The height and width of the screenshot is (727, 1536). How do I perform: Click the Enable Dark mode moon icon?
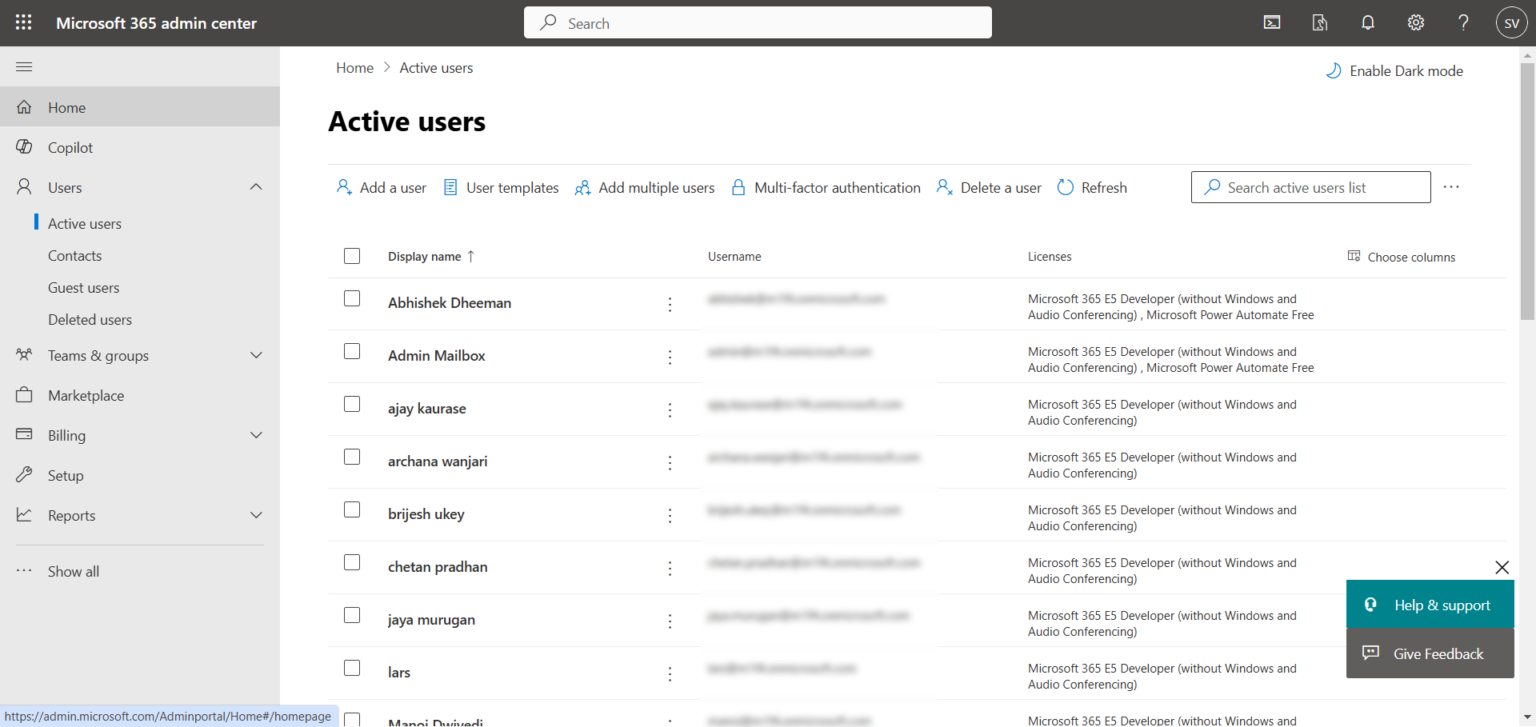click(1333, 71)
